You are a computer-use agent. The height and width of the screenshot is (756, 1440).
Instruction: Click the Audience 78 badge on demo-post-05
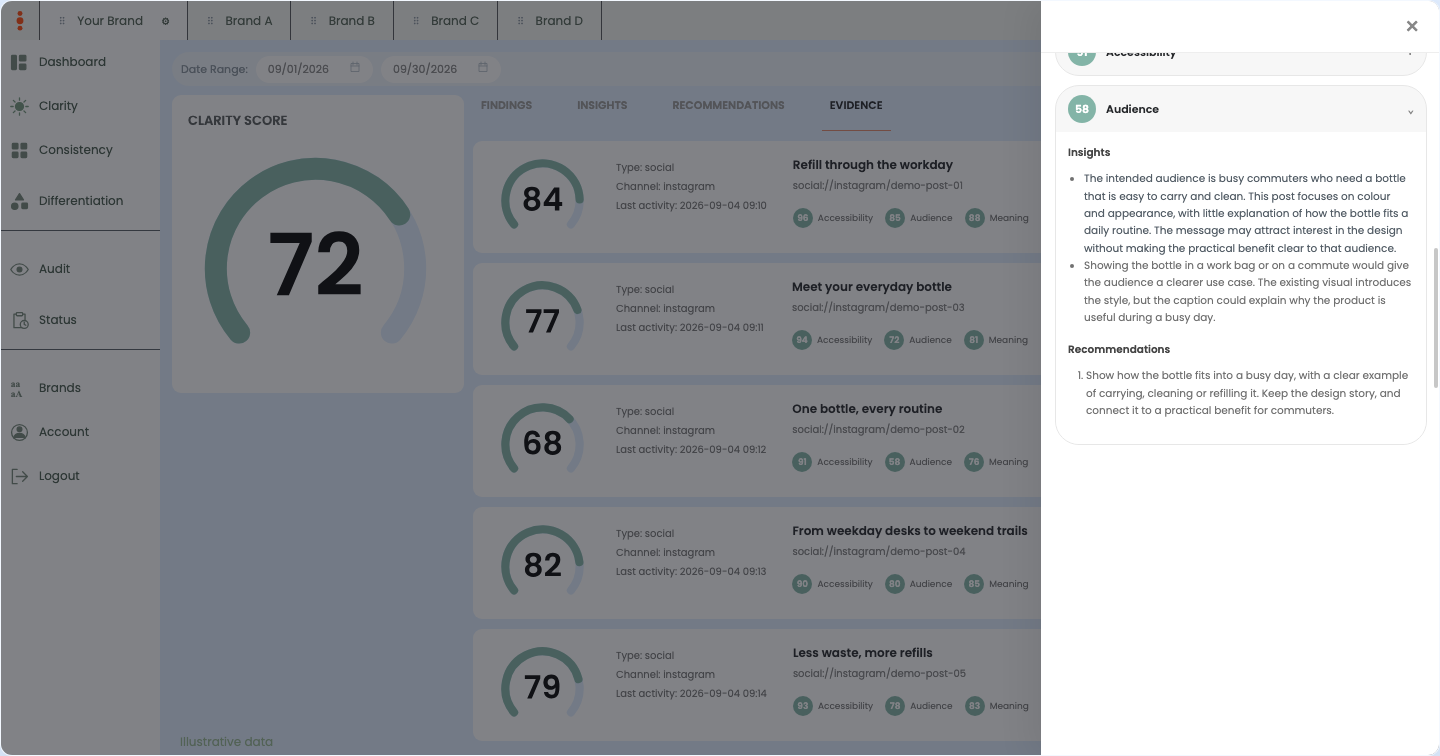[894, 706]
